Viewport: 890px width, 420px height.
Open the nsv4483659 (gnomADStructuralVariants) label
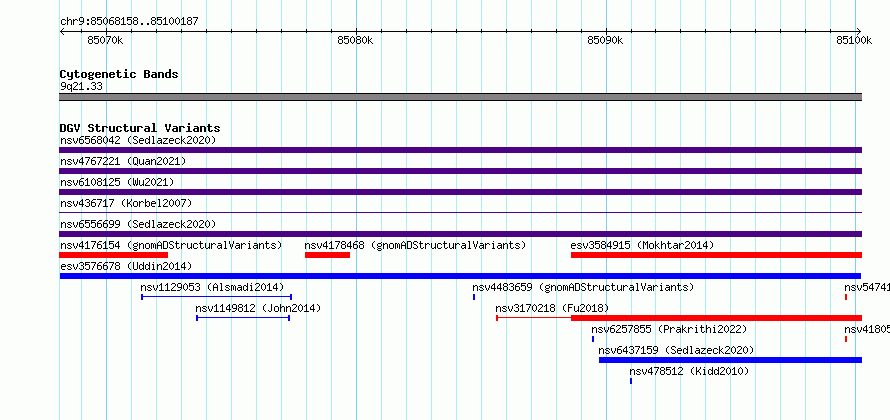583,287
